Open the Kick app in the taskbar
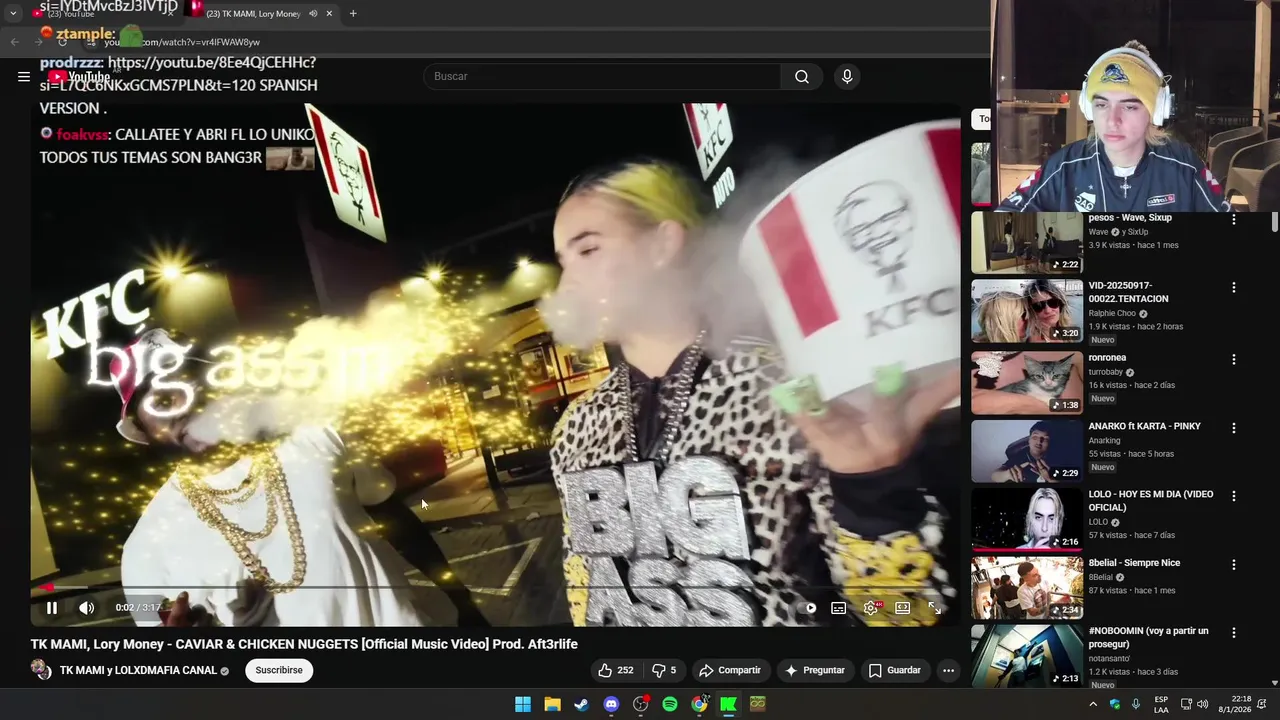 [729, 704]
